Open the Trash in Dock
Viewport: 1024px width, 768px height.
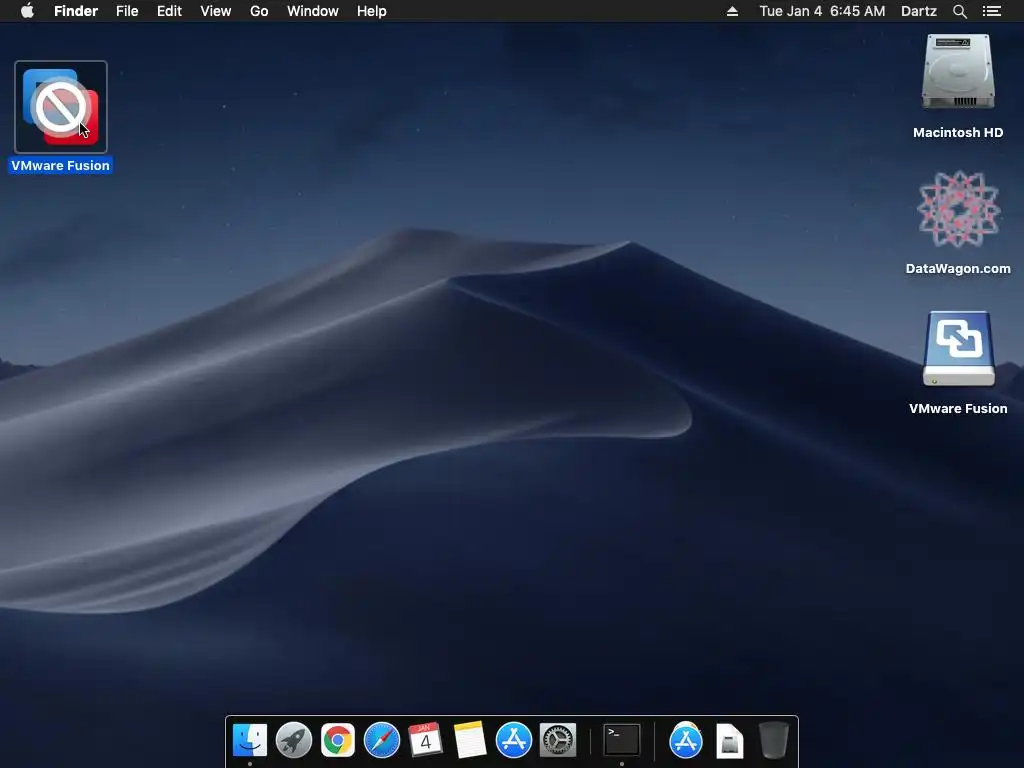tap(774, 741)
